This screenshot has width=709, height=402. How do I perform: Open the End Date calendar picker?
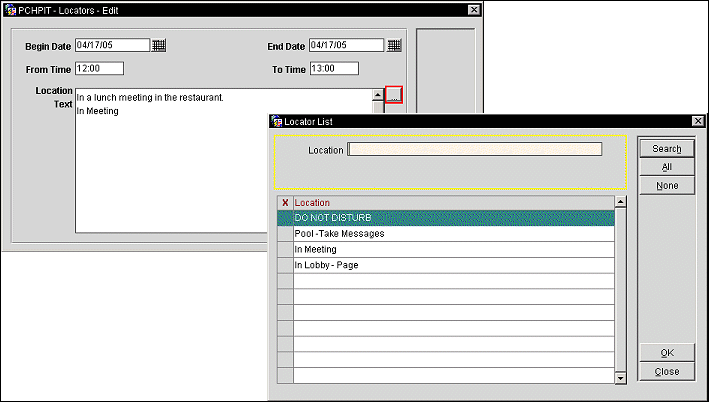394,45
